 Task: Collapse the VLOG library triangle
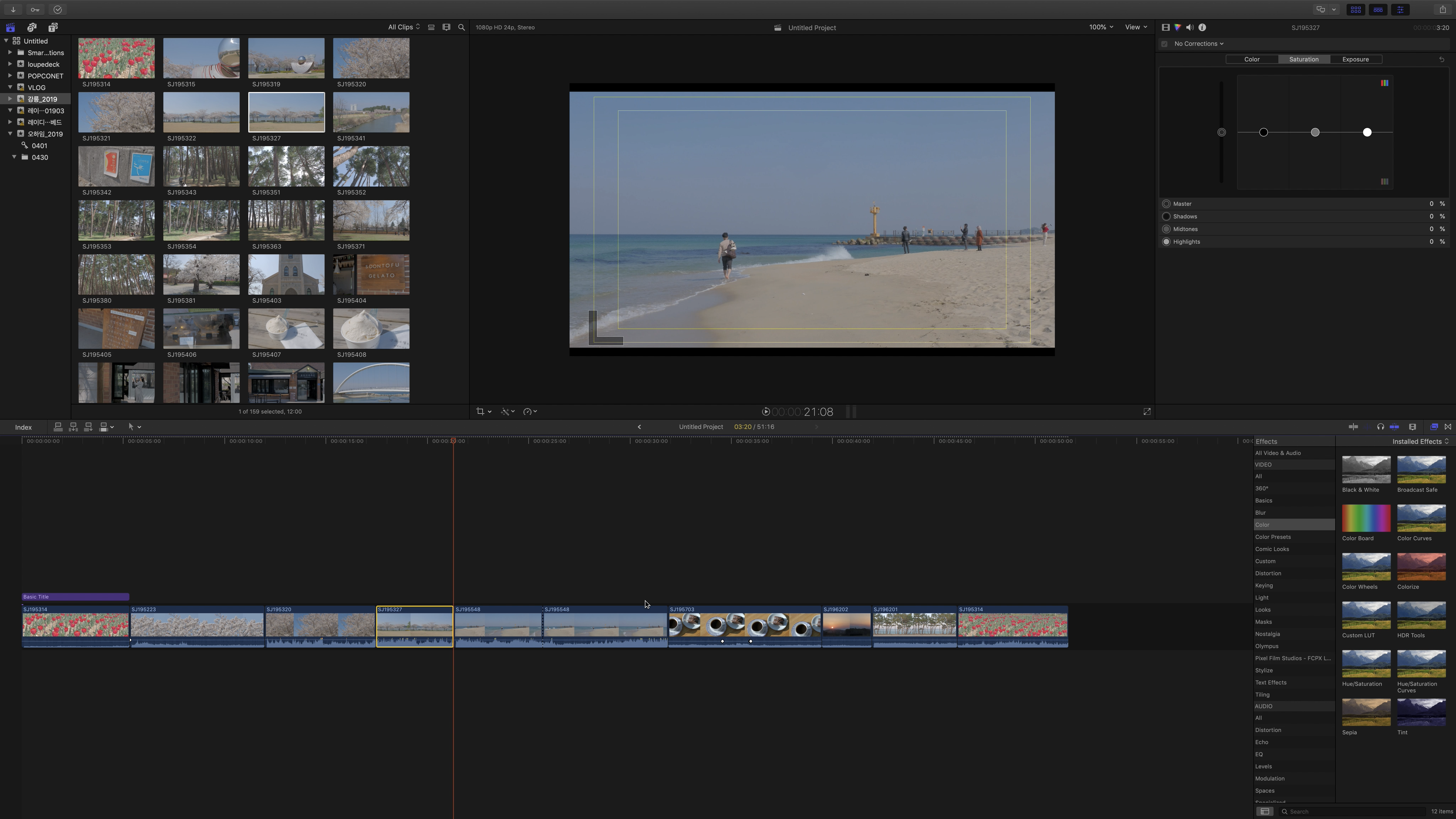10,87
